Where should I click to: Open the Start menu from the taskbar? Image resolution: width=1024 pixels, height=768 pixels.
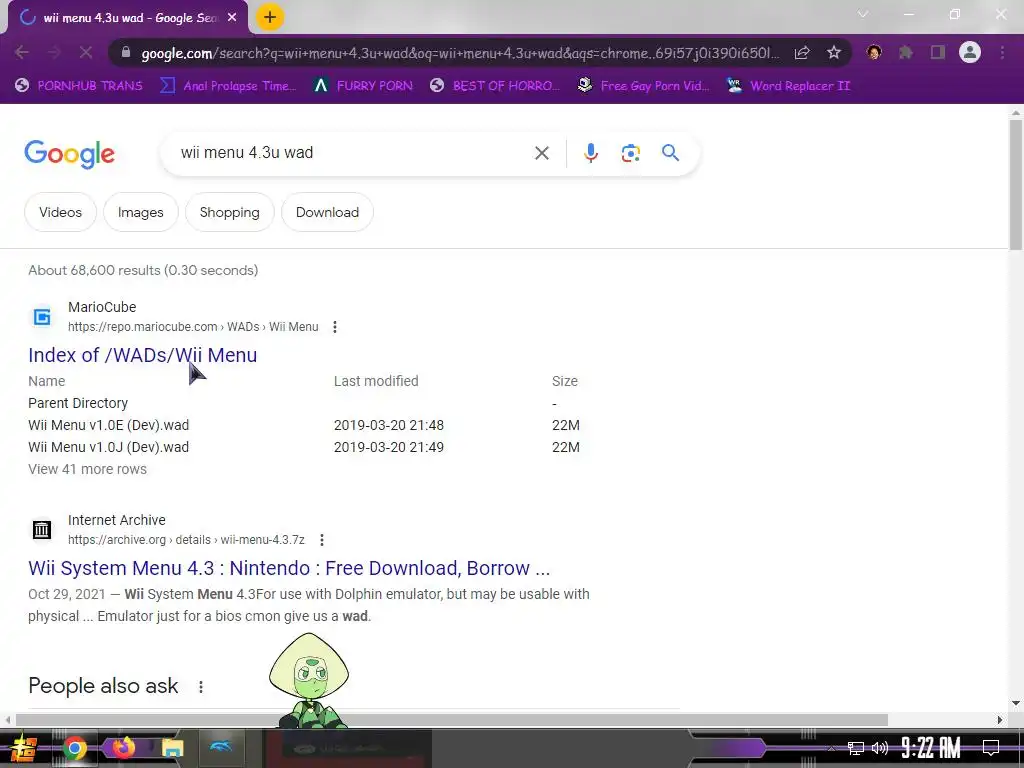[24, 748]
